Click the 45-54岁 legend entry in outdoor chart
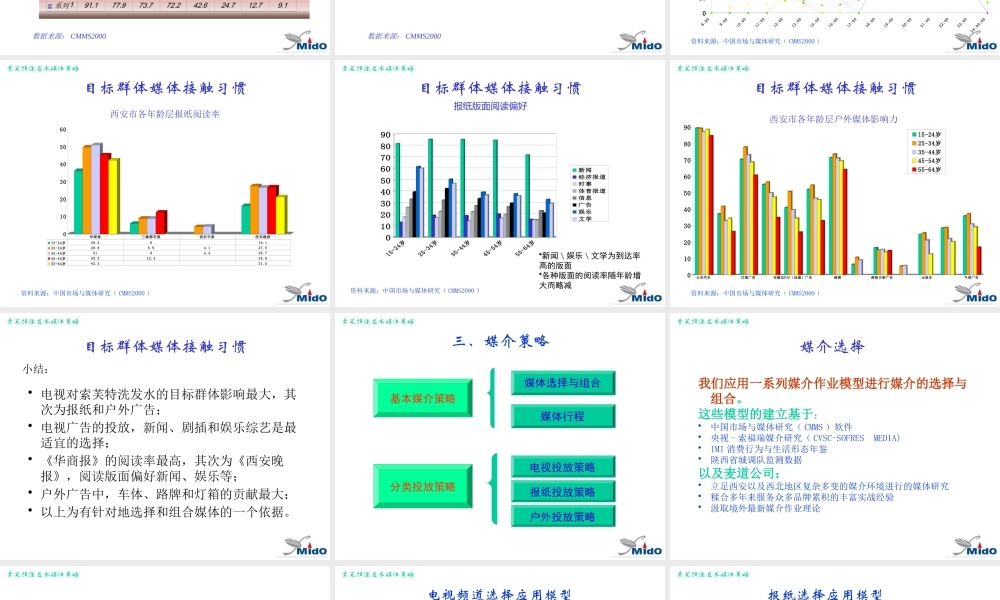This screenshot has height=600, width=1000. [x=926, y=161]
